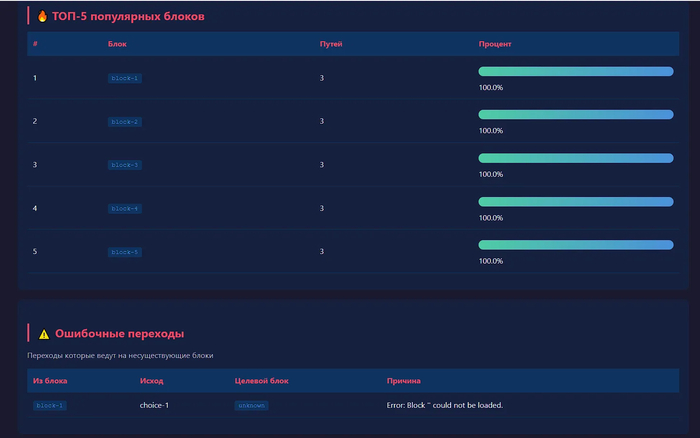Click the 'could not be loaded' error message
The height and width of the screenshot is (438, 700).
(x=443, y=405)
